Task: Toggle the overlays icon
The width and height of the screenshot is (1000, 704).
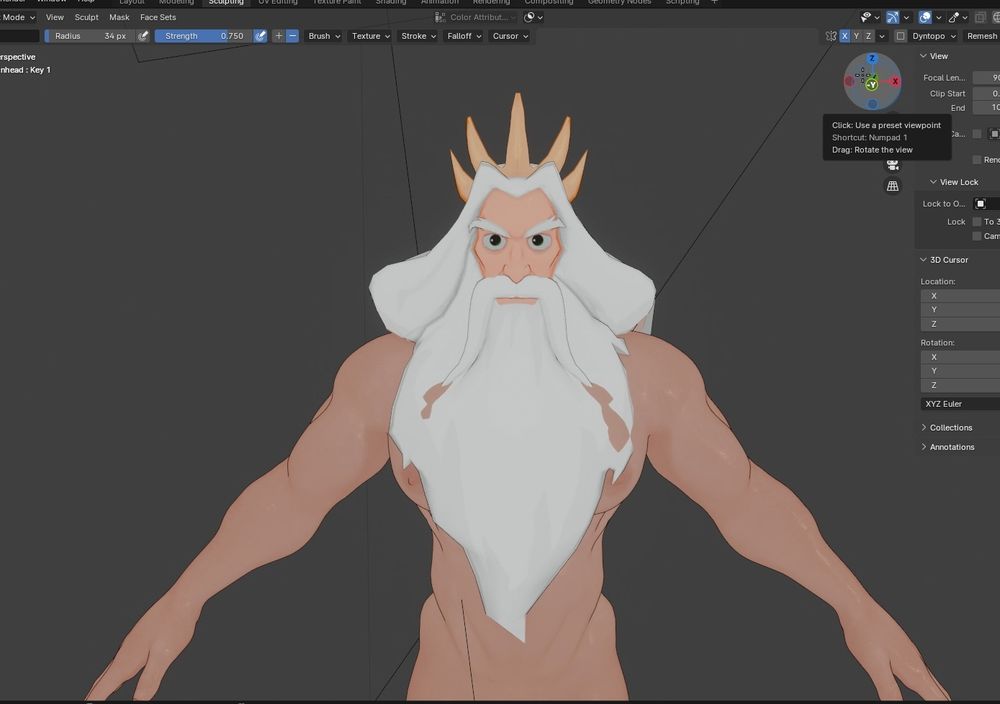Action: point(925,17)
